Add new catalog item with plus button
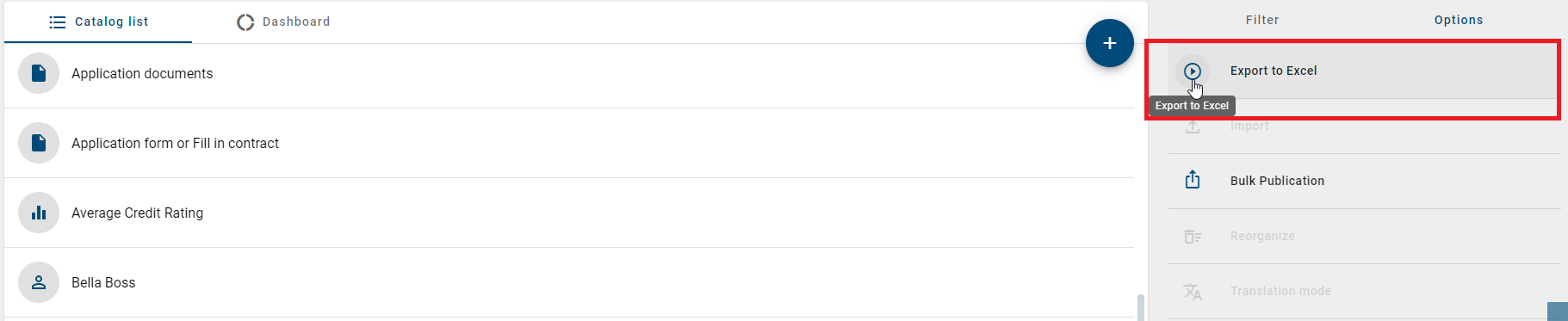Viewport: 1568px width, 321px height. (1110, 43)
